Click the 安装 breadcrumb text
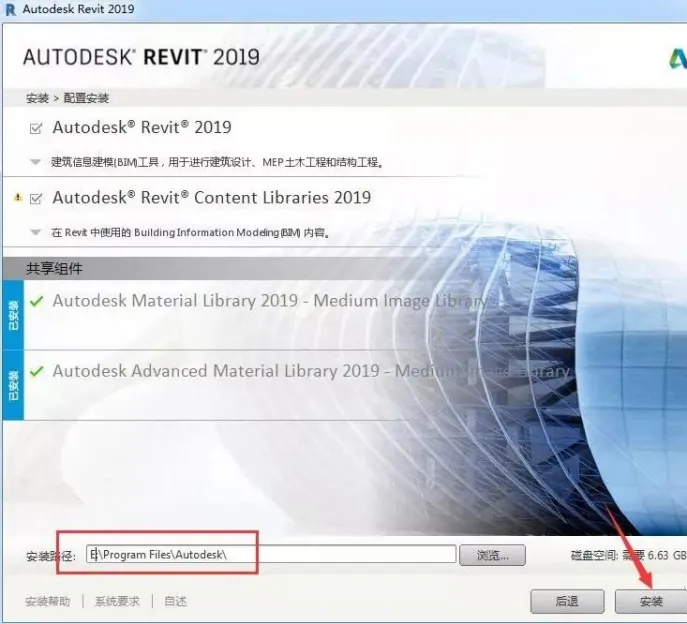 [37, 98]
